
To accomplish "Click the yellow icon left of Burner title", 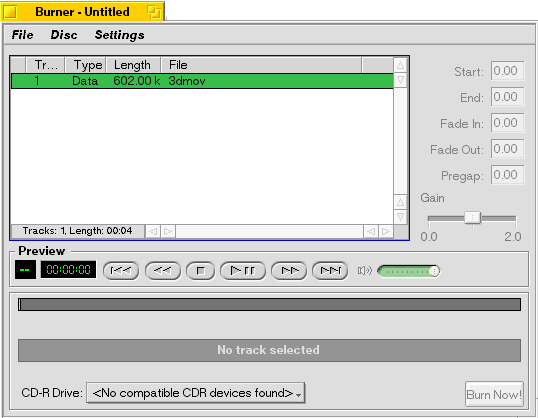I will click(x=10, y=12).
